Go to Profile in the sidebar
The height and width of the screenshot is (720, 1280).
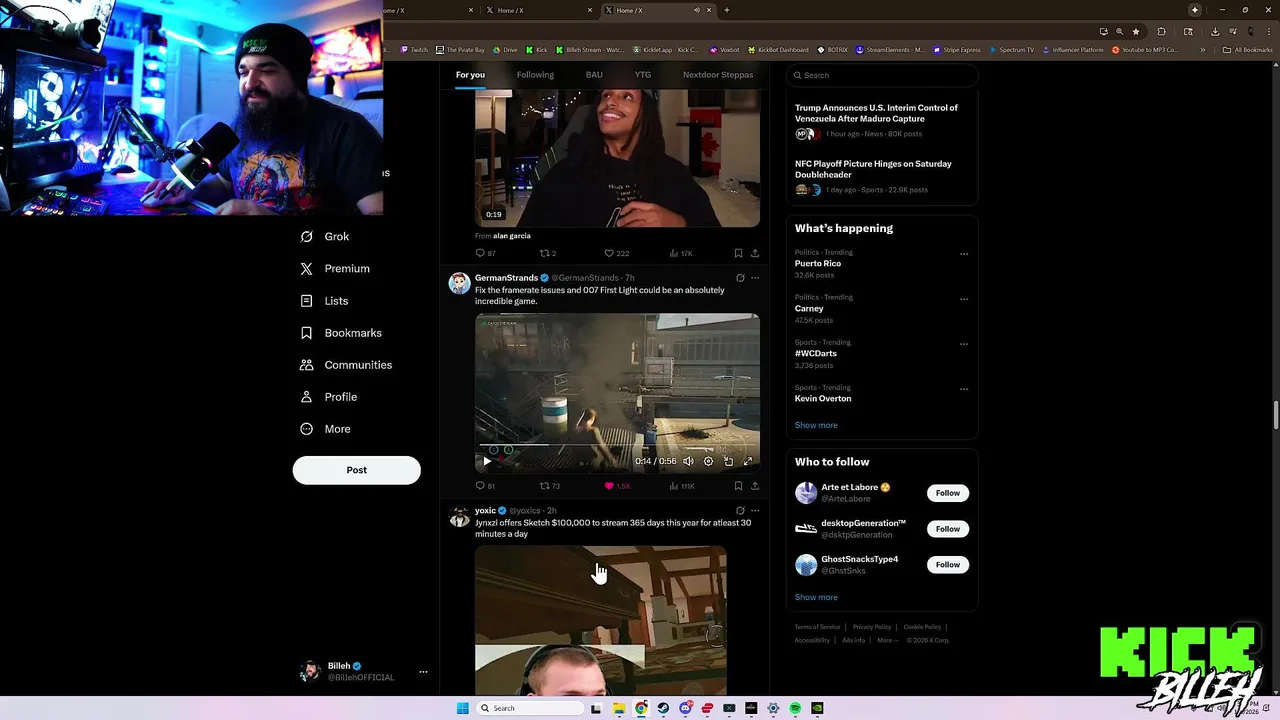click(x=329, y=397)
